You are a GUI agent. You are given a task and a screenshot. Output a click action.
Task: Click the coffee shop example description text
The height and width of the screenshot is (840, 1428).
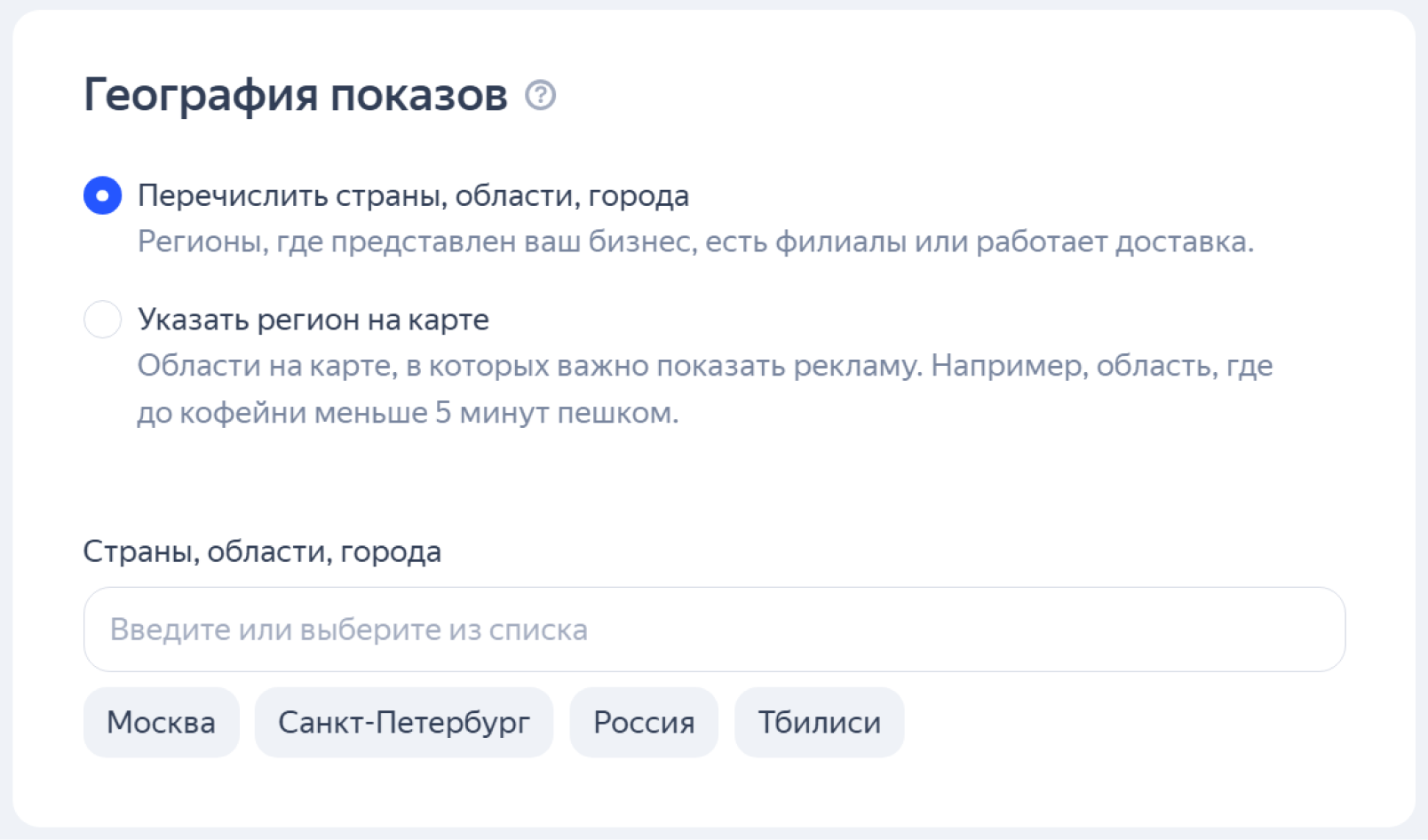[706, 388]
